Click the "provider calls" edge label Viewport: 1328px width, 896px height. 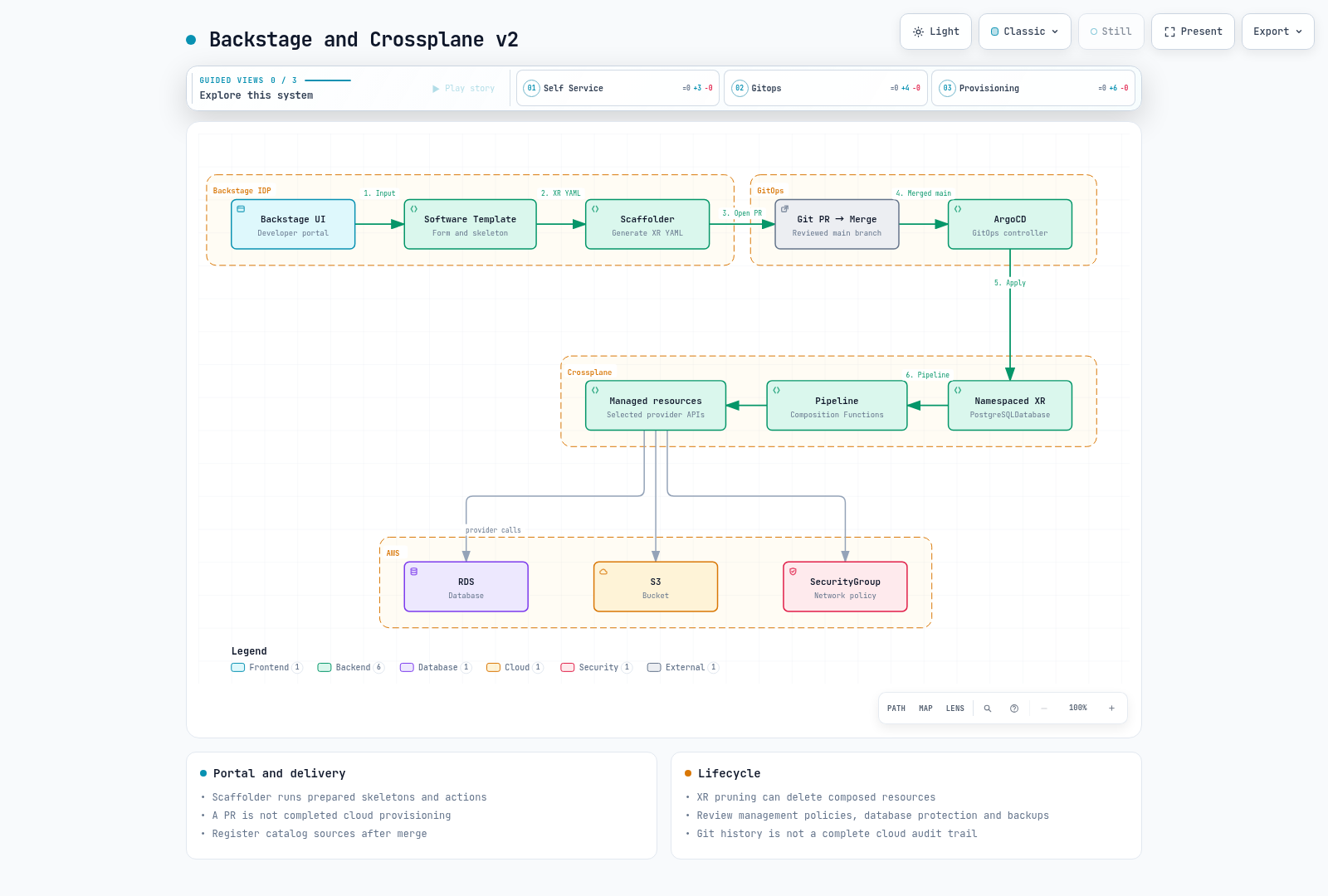point(493,530)
